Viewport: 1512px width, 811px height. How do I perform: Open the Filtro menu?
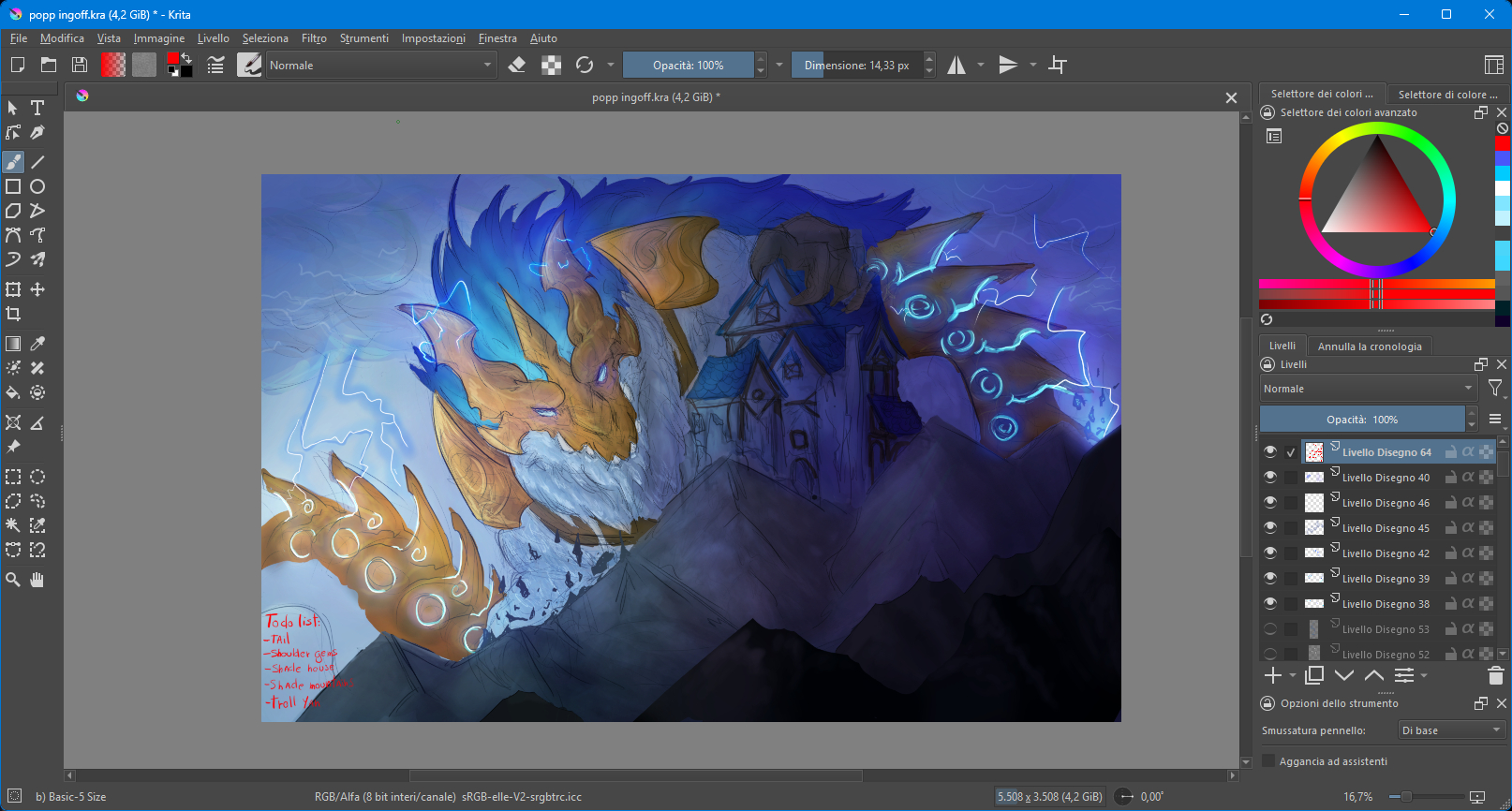[314, 38]
